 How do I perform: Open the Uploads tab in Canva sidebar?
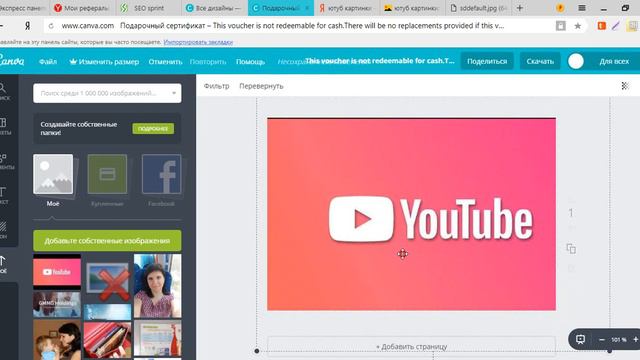click(4, 264)
